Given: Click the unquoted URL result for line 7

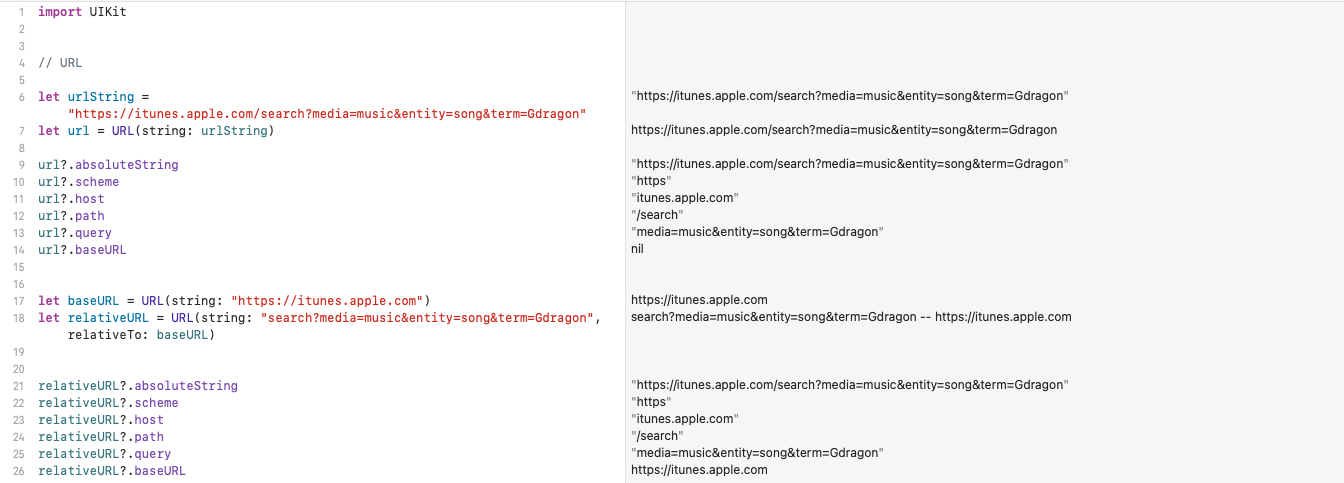Looking at the screenshot, I should click(844, 130).
